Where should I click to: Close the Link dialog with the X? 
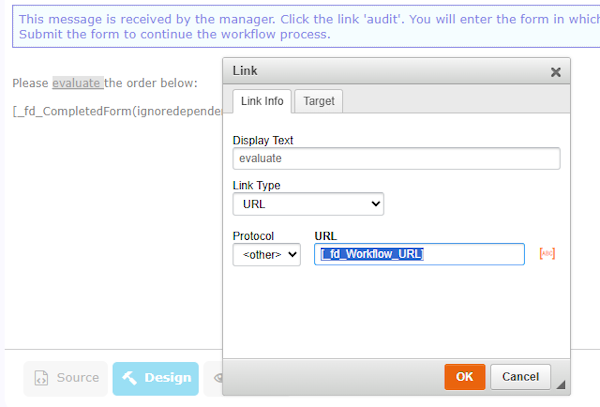pyautogui.click(x=556, y=72)
